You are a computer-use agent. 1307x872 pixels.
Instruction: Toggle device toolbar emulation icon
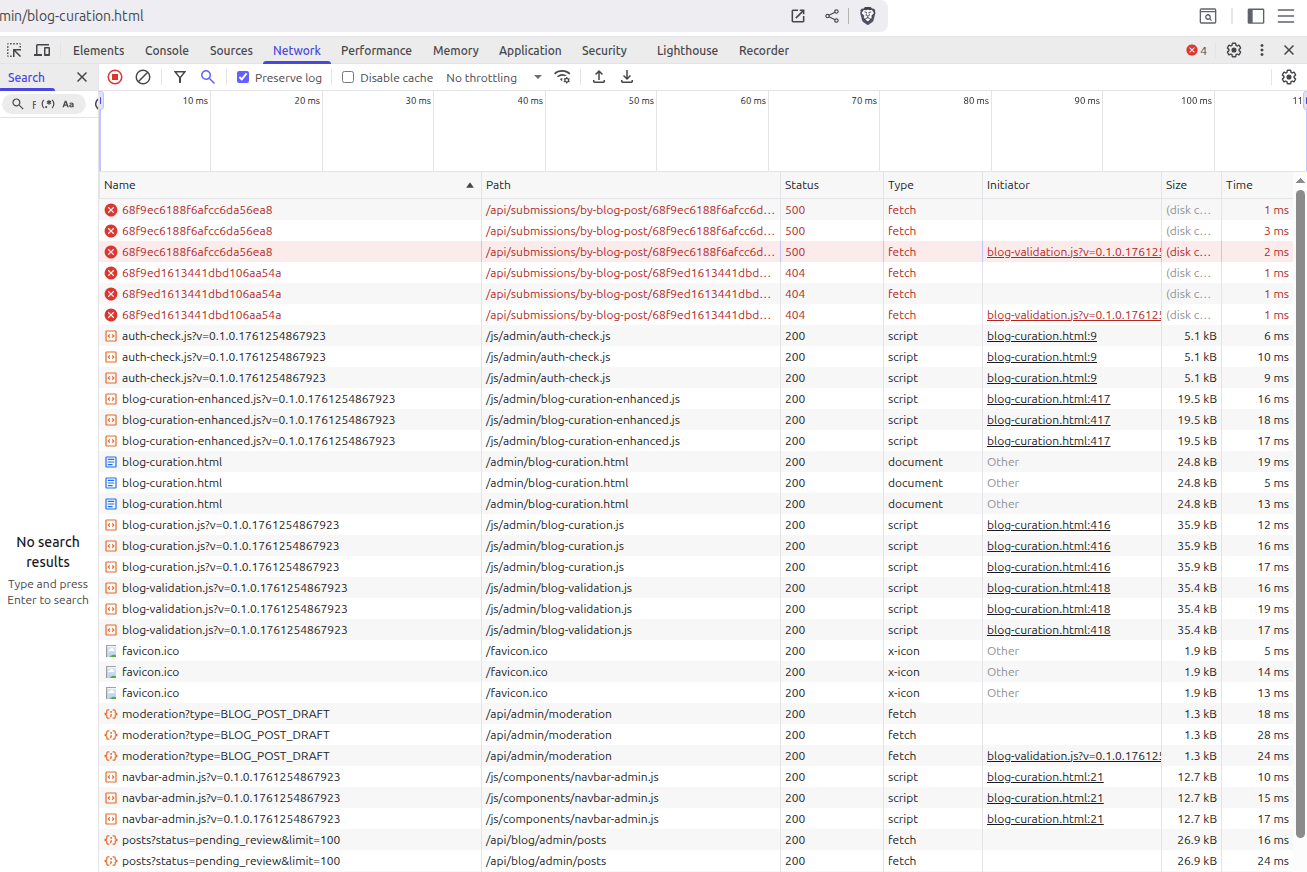pos(42,50)
